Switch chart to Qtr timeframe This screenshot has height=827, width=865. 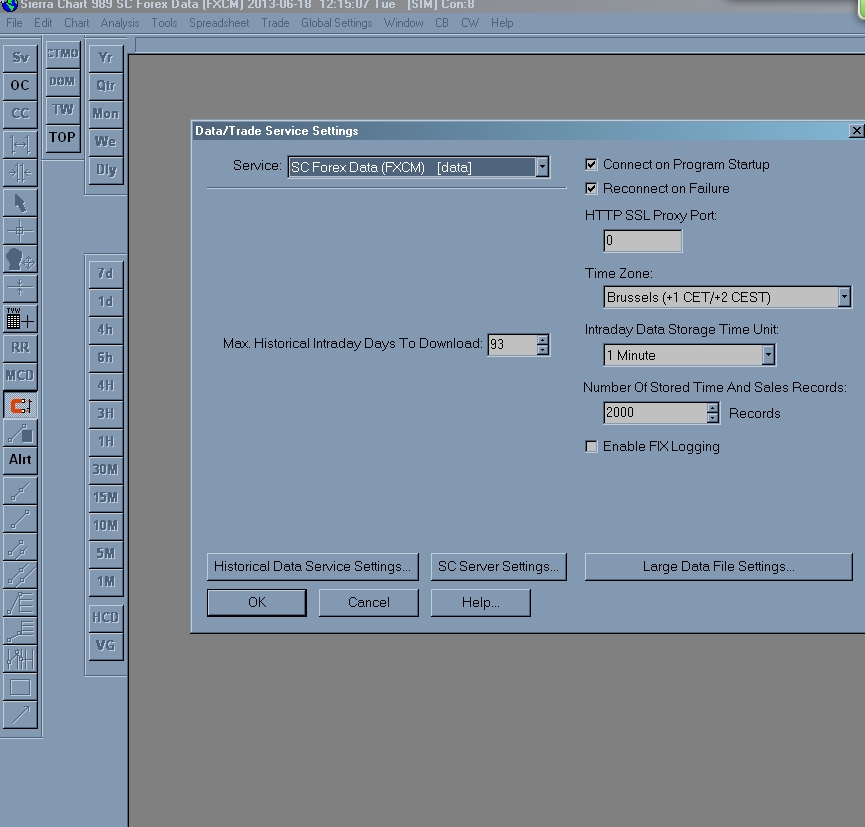tap(106, 86)
